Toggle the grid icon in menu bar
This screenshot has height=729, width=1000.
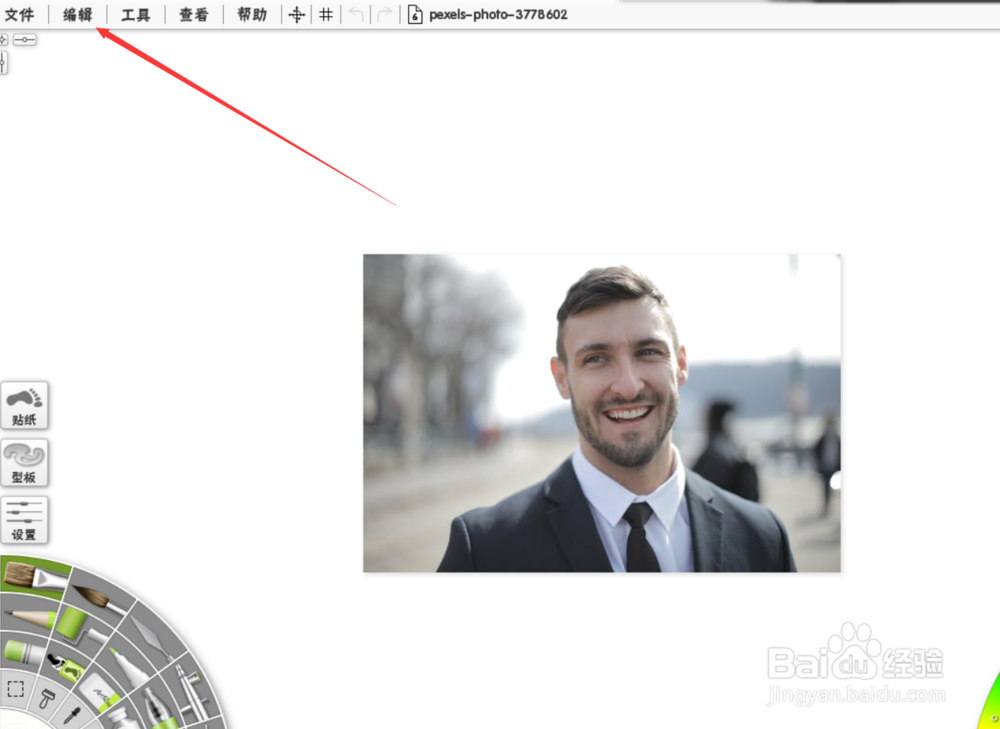326,14
